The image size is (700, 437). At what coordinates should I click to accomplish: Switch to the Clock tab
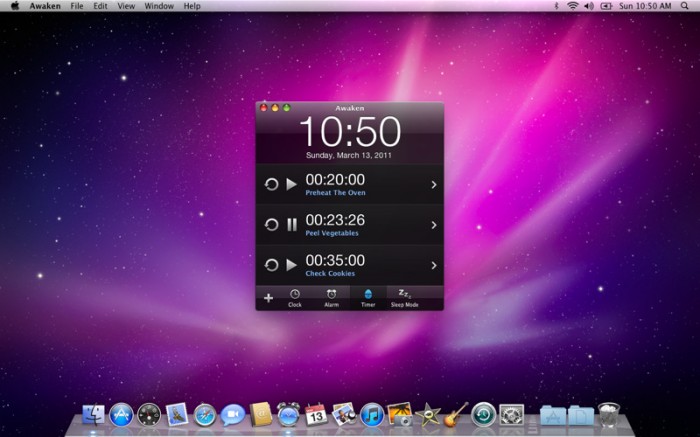(295, 297)
